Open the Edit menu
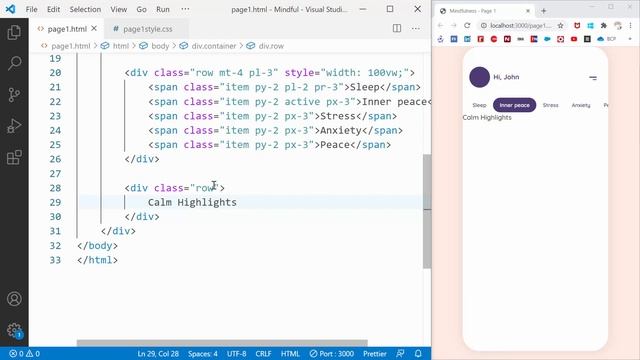The image size is (640, 360). coord(53,9)
